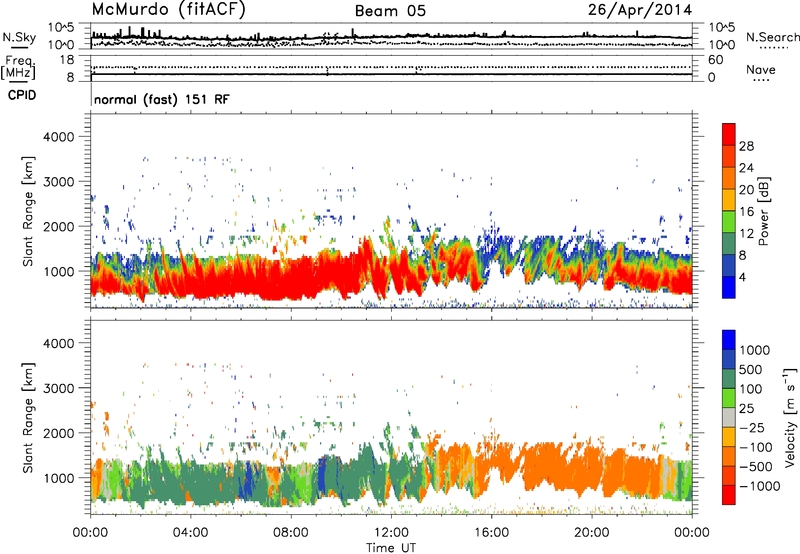Click the 'McMurdo (fitACF)' title text

tap(168, 10)
